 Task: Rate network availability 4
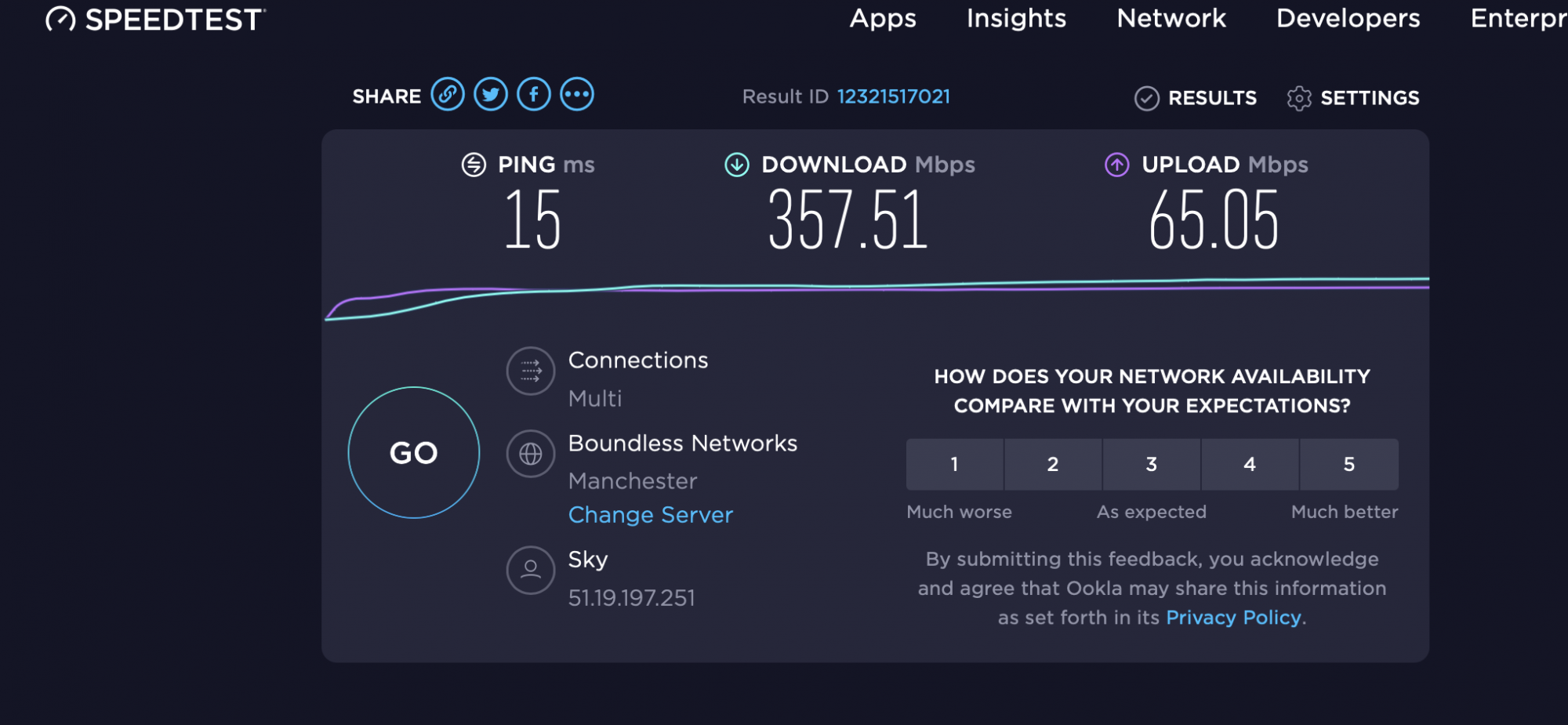coord(1250,464)
